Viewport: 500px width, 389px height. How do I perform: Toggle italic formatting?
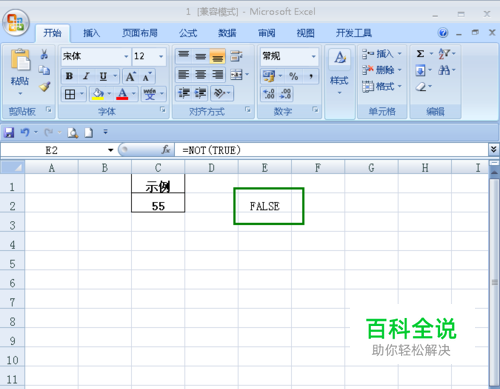point(86,76)
